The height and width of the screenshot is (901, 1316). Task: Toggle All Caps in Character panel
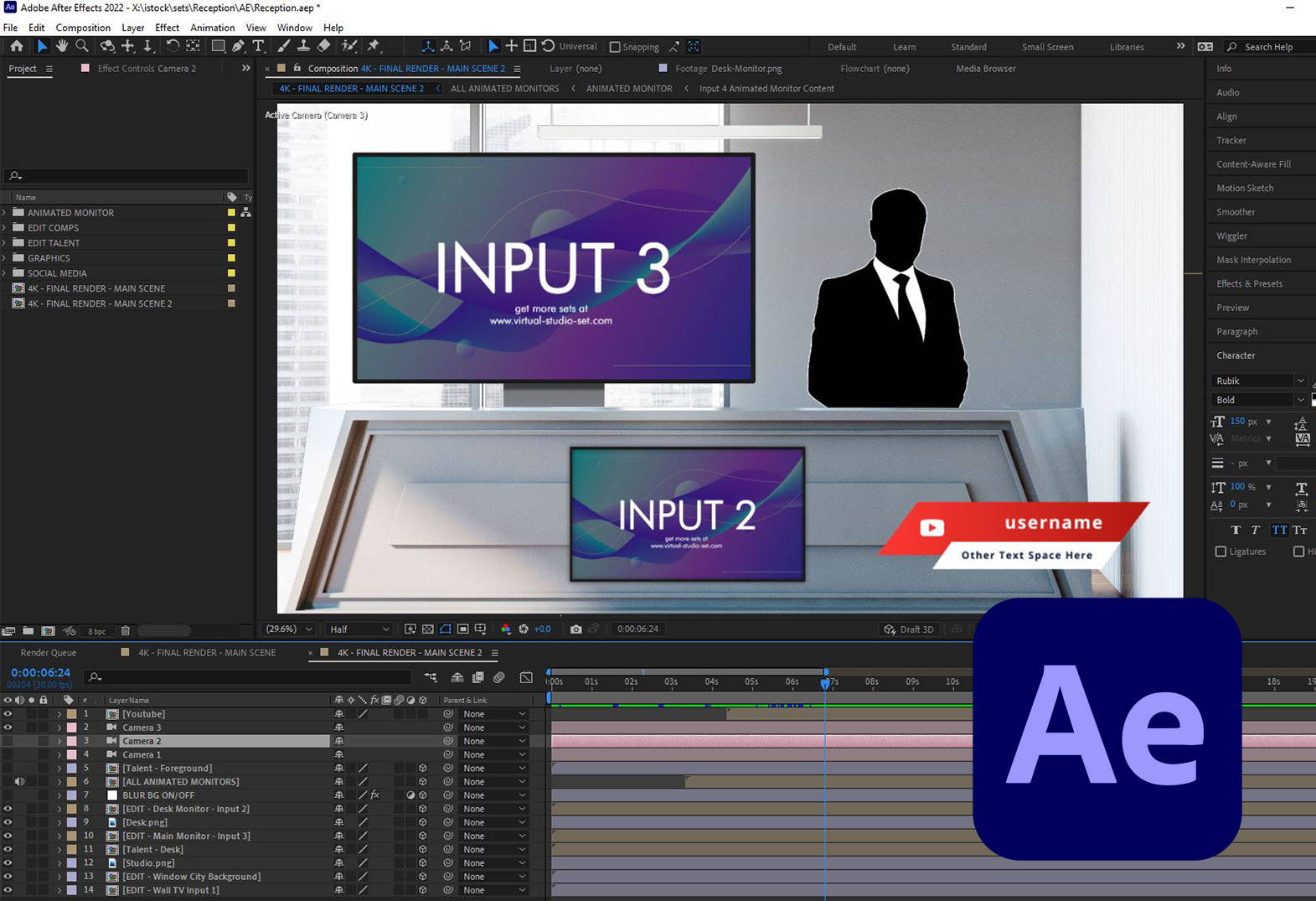(1279, 530)
